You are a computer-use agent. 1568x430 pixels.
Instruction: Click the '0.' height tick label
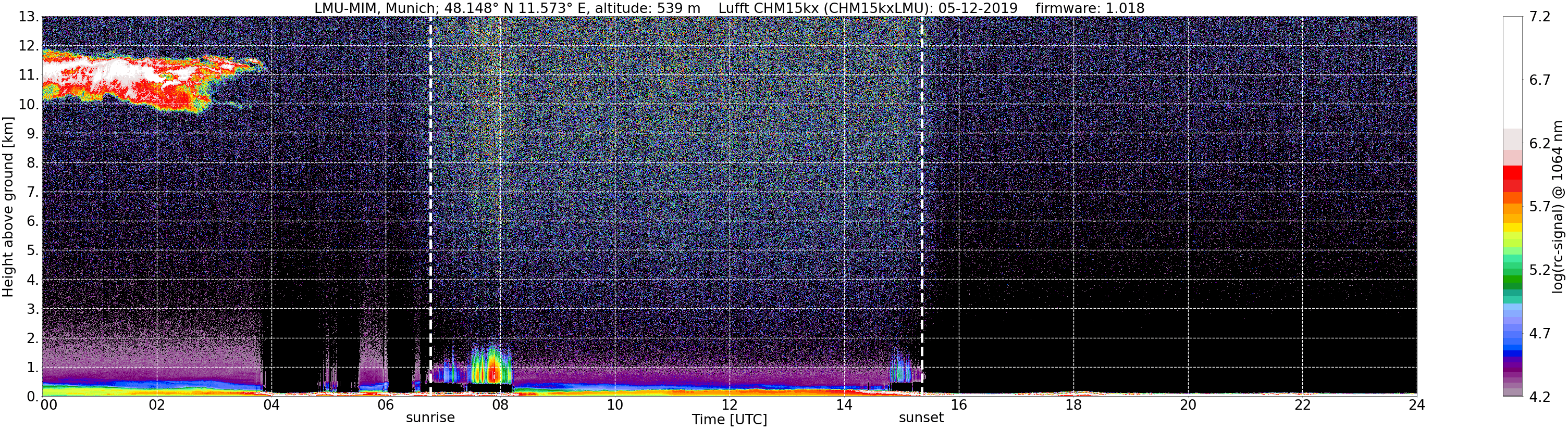[32, 397]
